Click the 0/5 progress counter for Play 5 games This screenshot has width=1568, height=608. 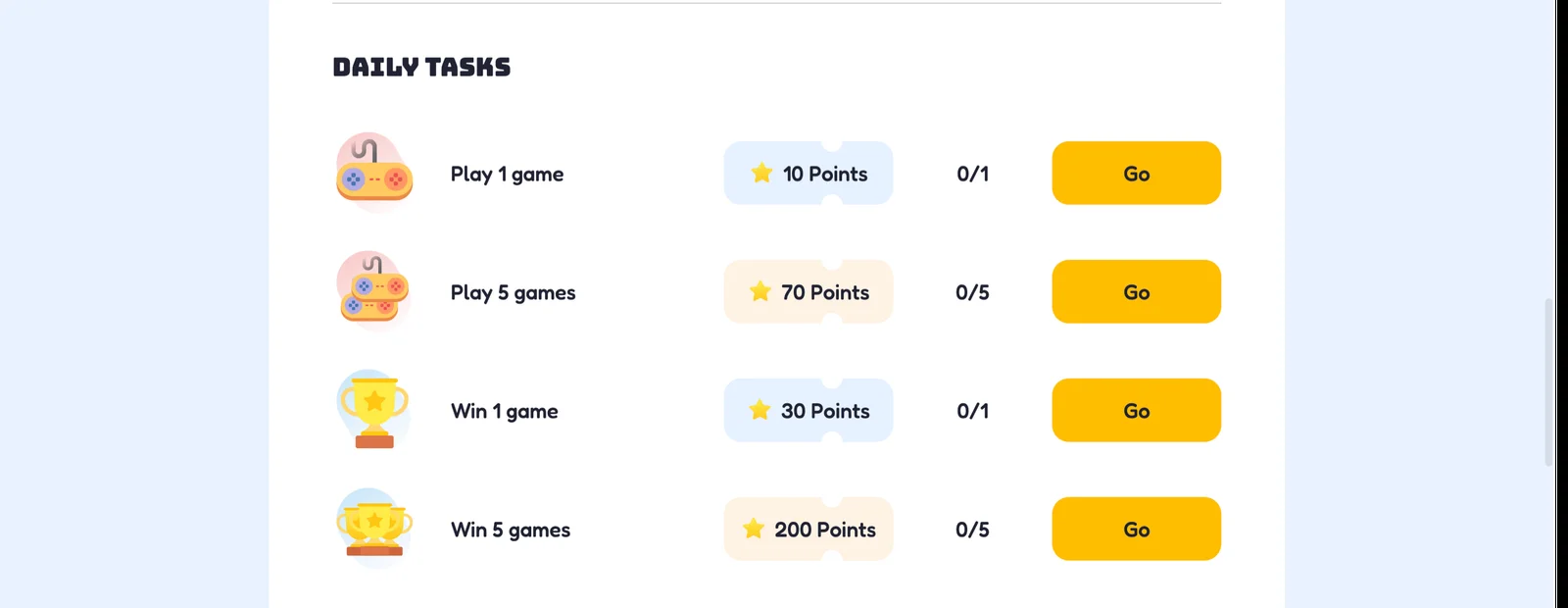coord(972,292)
